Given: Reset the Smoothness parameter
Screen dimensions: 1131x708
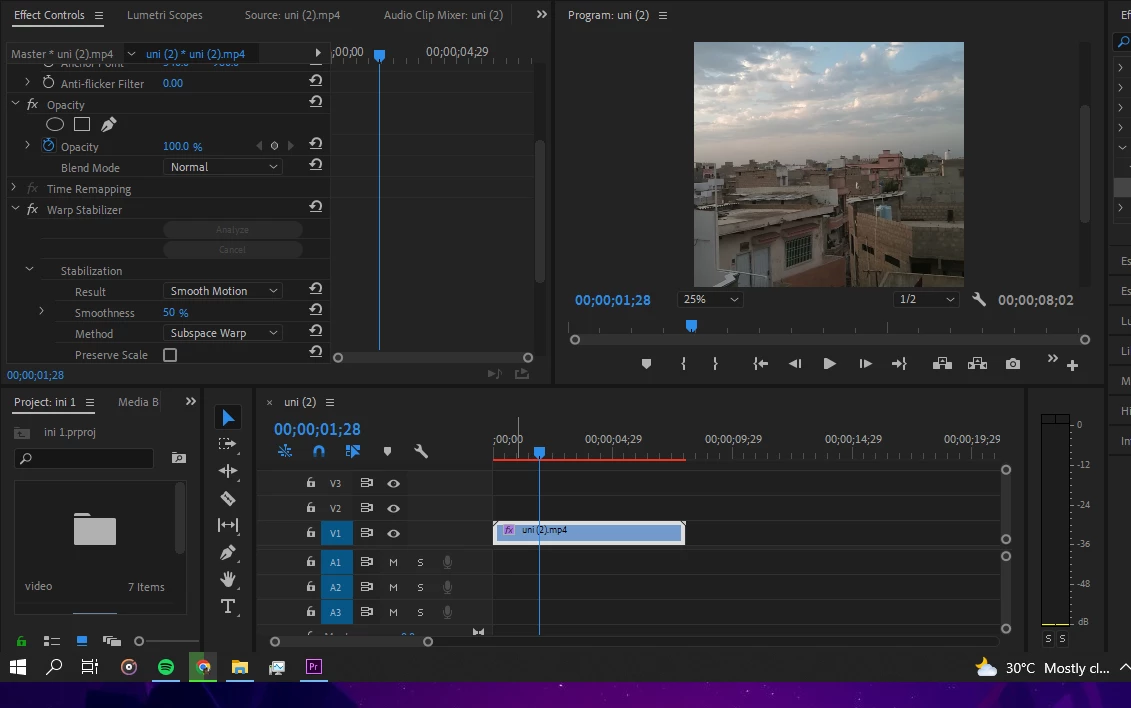Looking at the screenshot, I should tap(315, 309).
